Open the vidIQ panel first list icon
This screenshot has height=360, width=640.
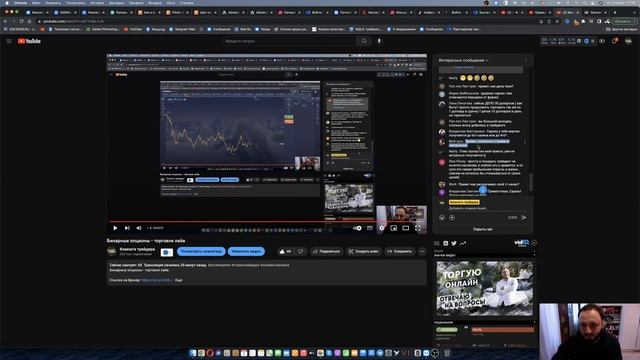436,243
